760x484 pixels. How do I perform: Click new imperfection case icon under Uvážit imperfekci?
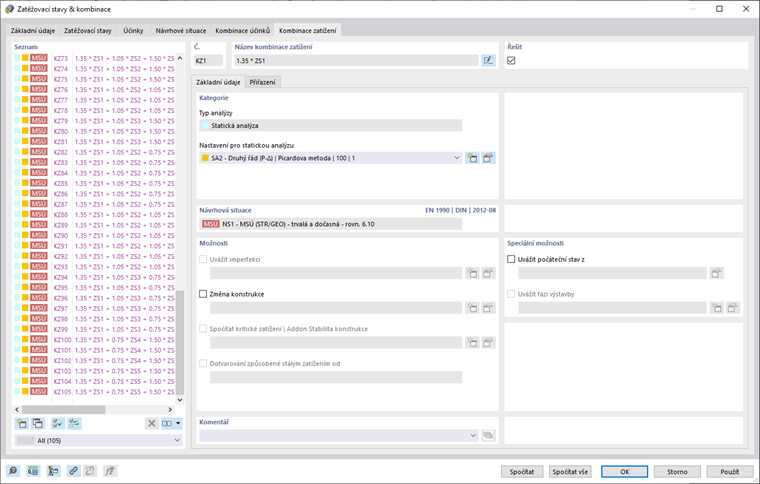click(x=472, y=273)
